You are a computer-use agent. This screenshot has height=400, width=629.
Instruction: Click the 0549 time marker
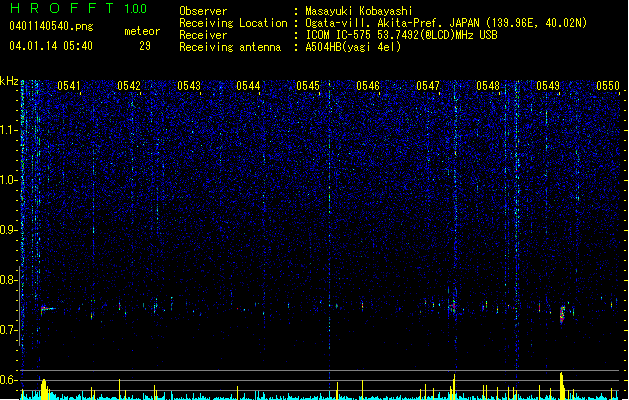(548, 86)
